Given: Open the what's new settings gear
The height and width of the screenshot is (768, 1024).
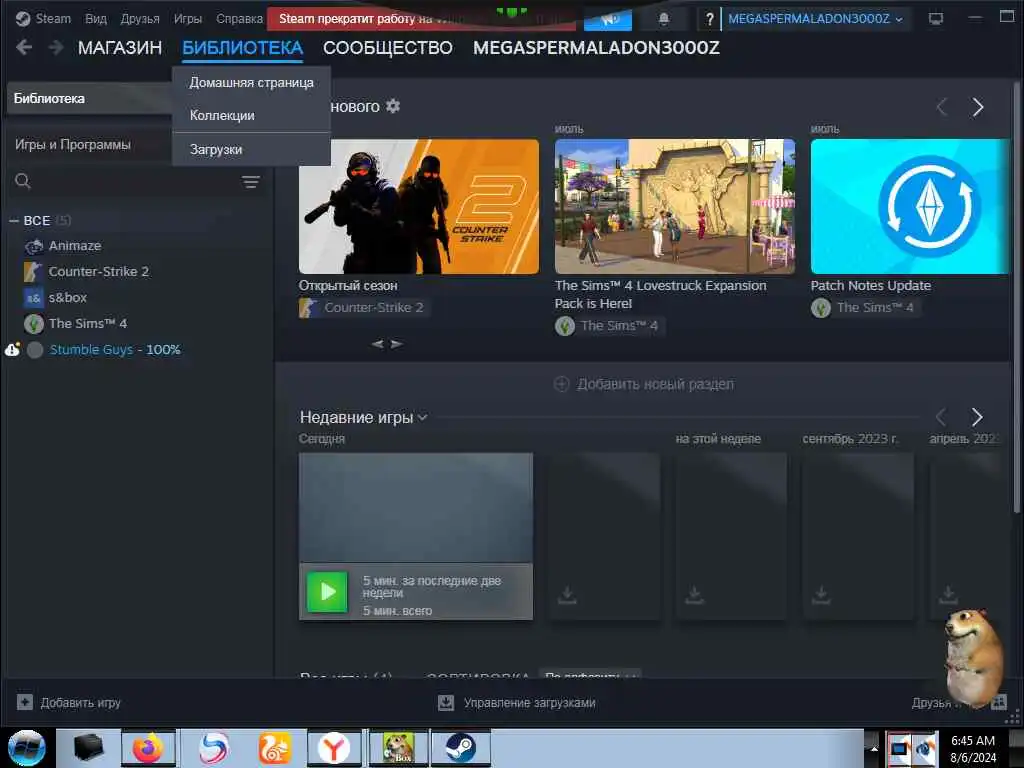Looking at the screenshot, I should coord(392,106).
